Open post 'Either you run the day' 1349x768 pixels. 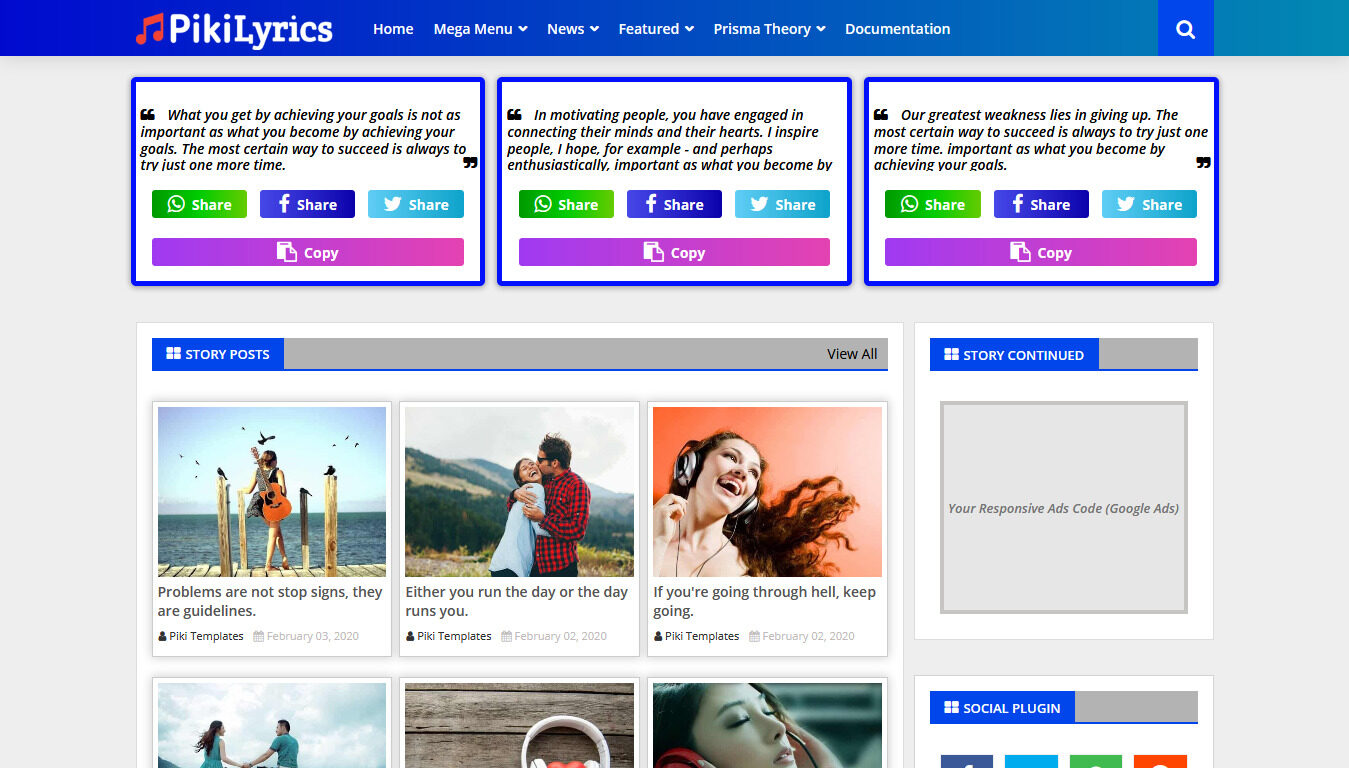pos(516,601)
